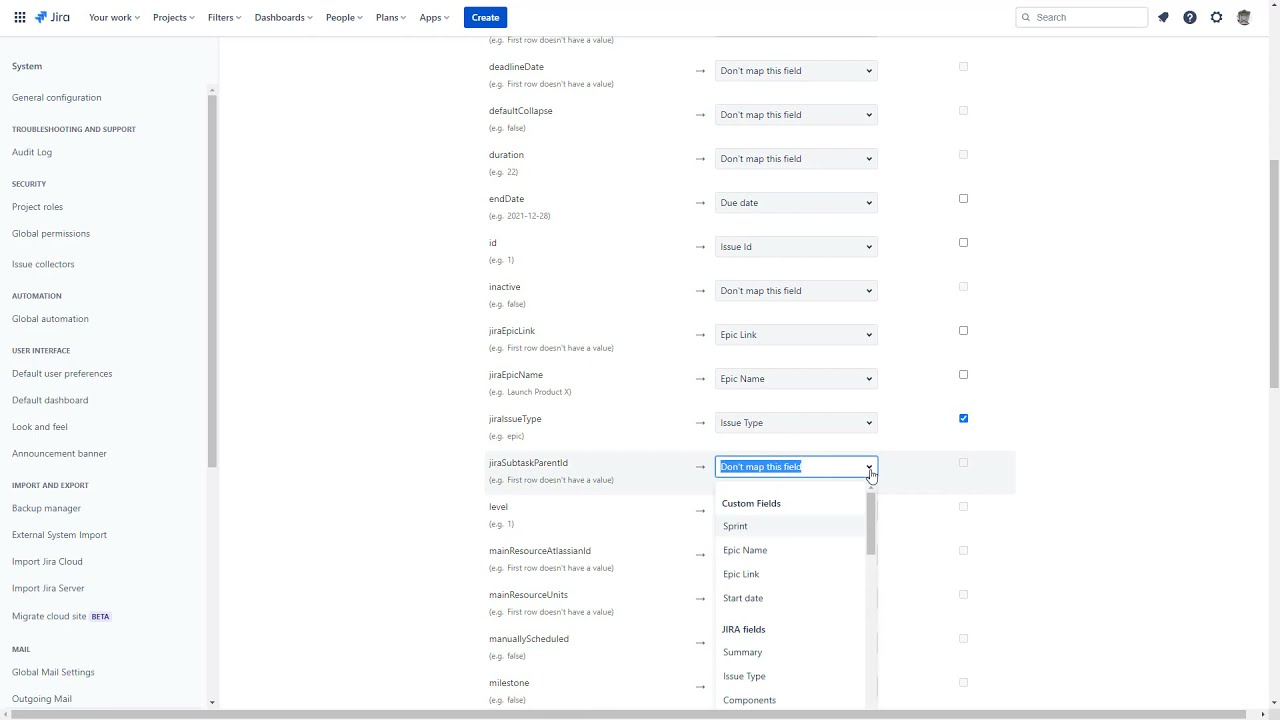Open the deadlineDate mapping dropdown
1280x720 pixels.
(x=796, y=71)
